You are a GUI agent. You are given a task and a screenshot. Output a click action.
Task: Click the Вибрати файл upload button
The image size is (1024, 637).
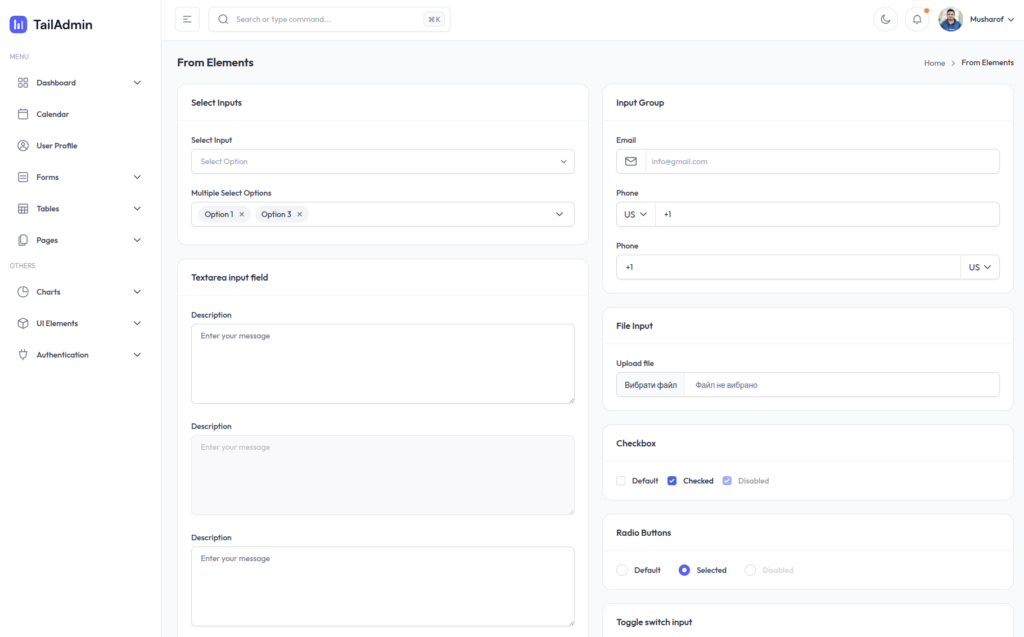[650, 385]
